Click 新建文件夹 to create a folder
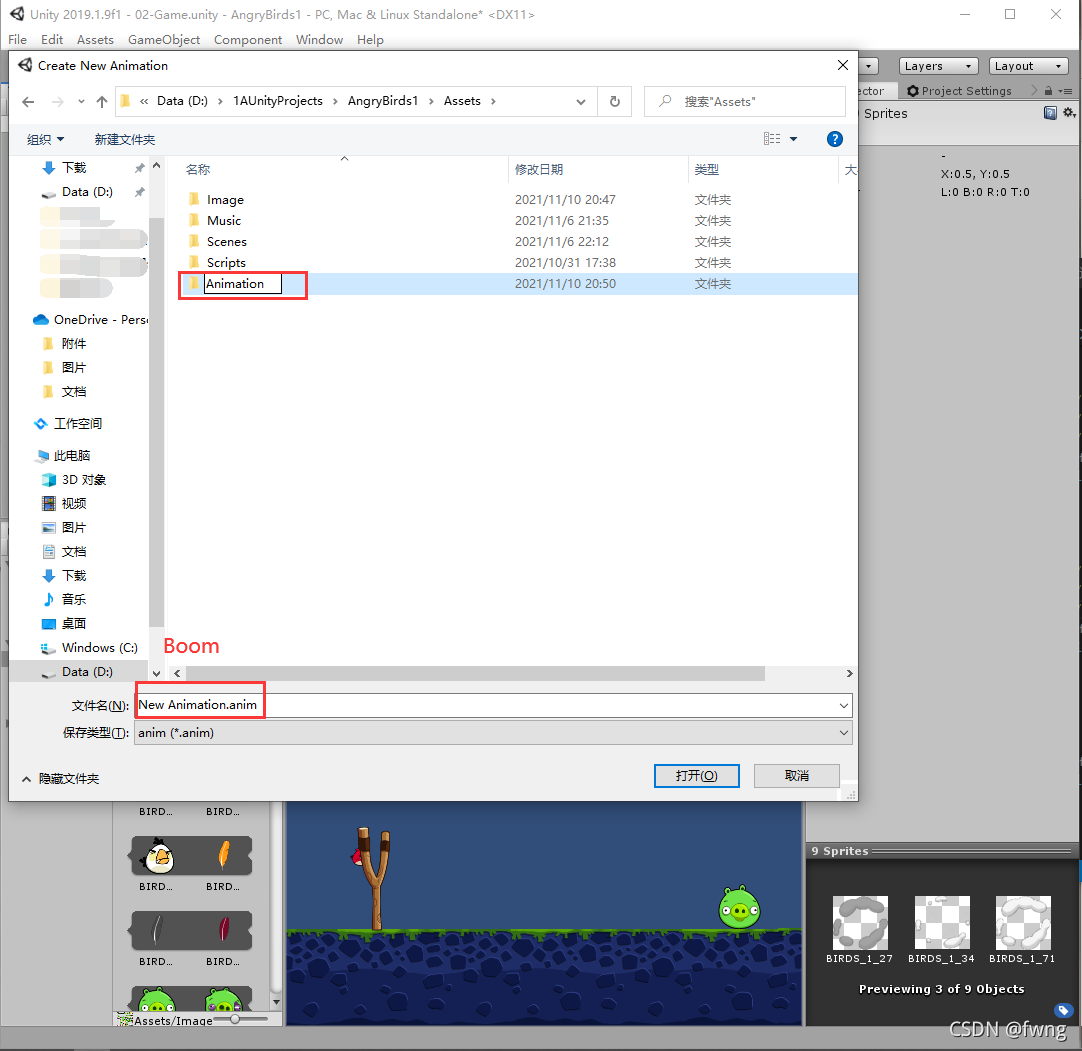The width and height of the screenshot is (1082, 1051). 125,139
